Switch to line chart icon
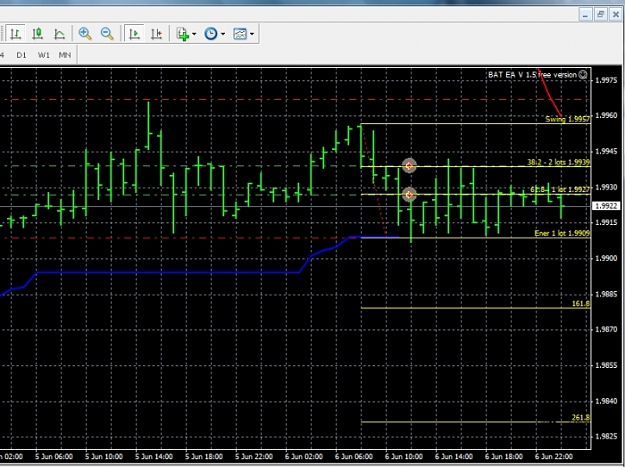This screenshot has height=467, width=625. 59,33
